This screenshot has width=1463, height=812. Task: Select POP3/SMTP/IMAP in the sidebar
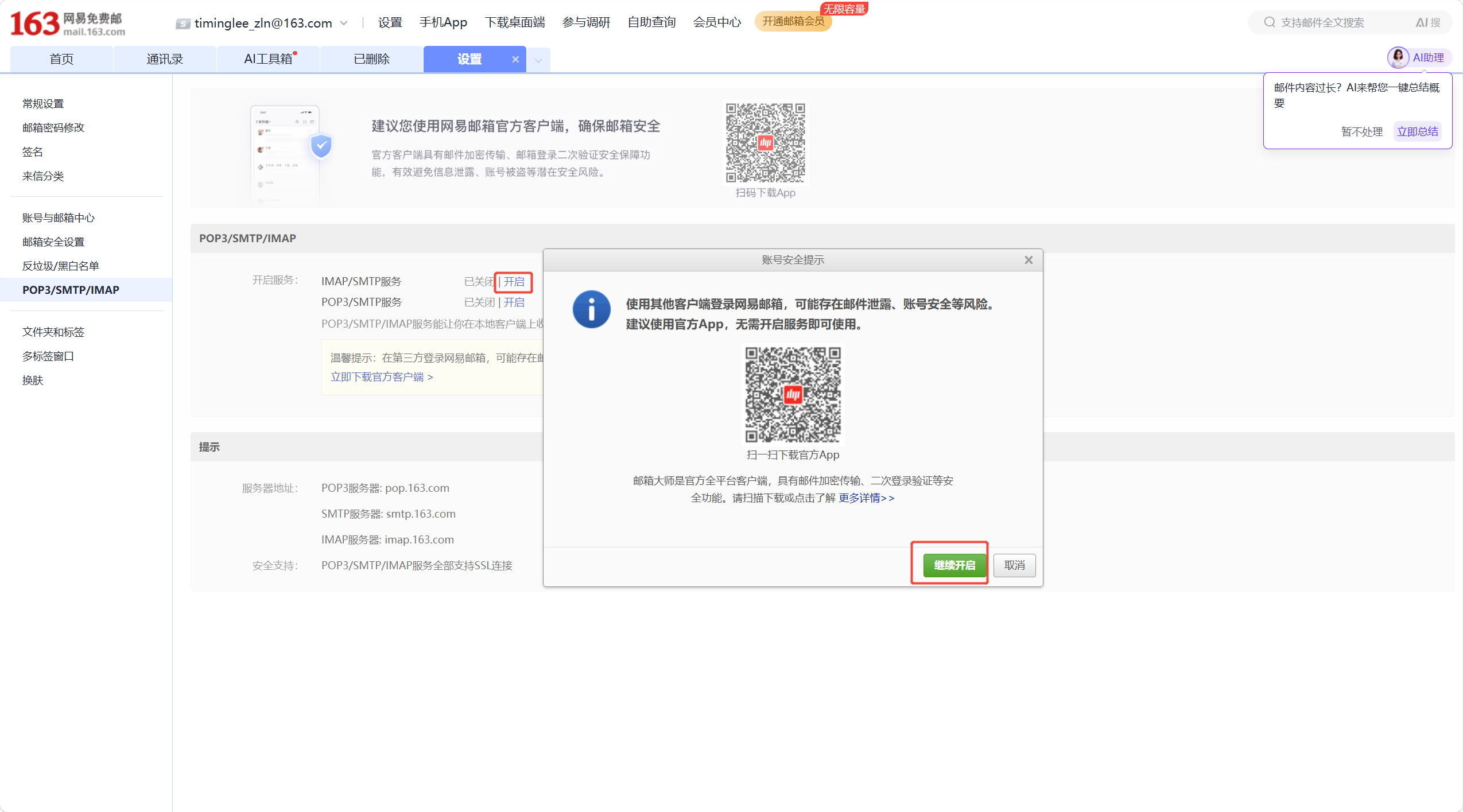[86, 290]
